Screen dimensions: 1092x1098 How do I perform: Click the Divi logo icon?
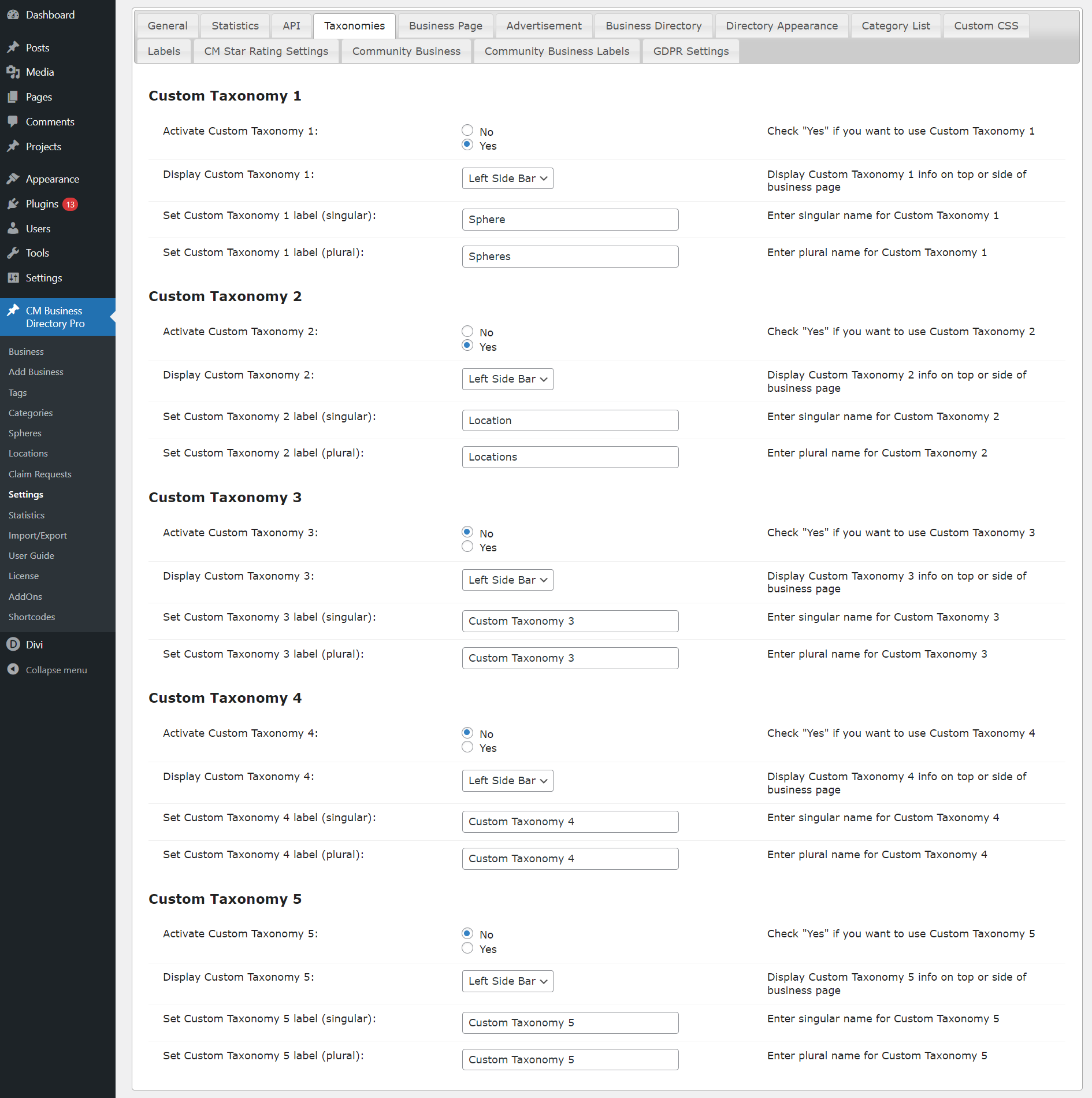13,644
